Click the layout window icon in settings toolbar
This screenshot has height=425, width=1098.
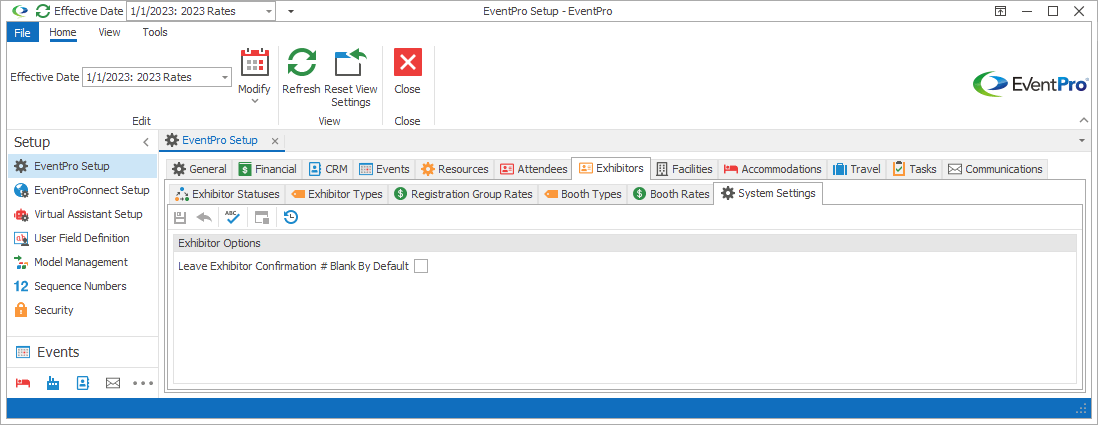click(x=262, y=218)
